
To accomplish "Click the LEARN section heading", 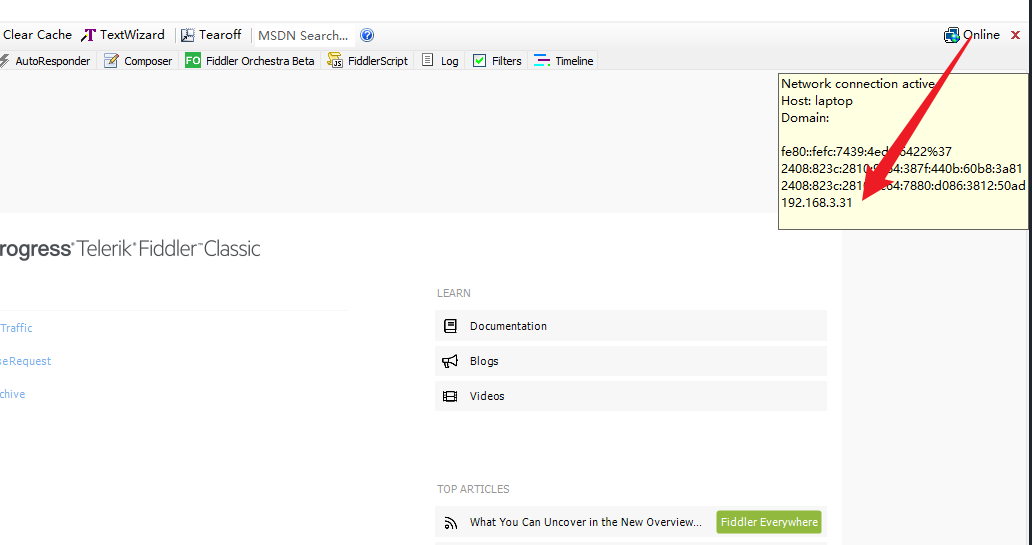I will 453,293.
